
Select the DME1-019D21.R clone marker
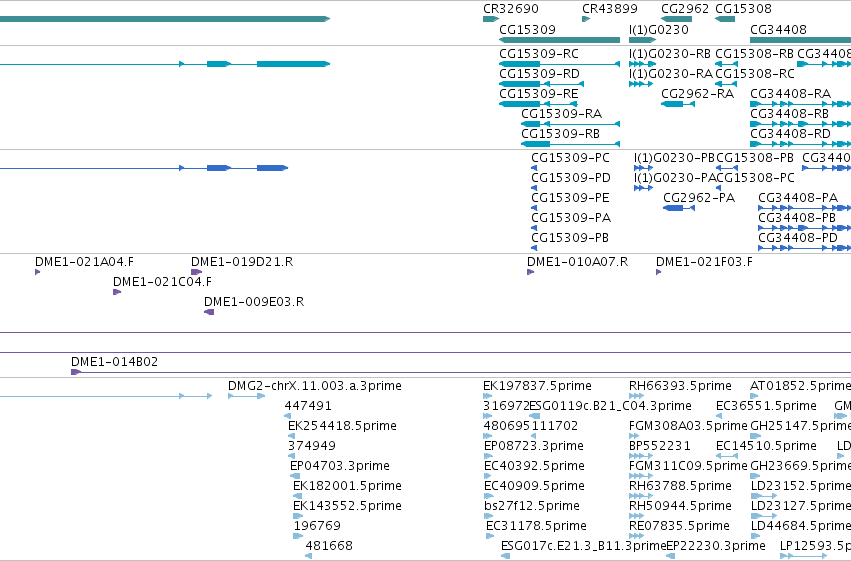[196, 272]
